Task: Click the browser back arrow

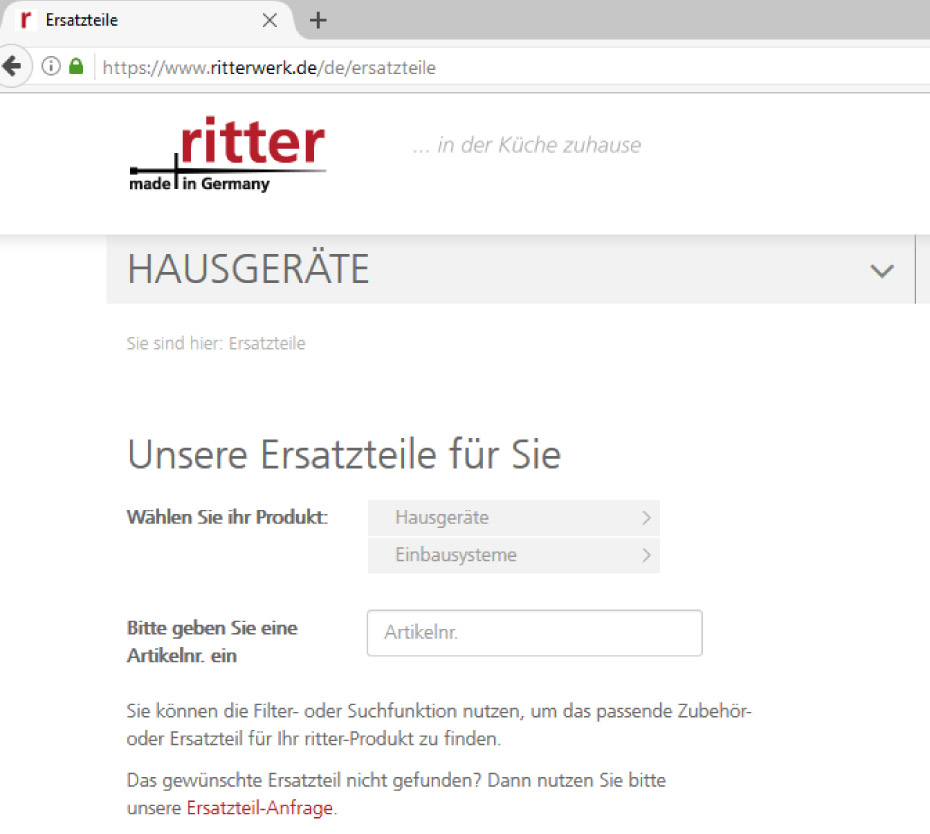Action: coord(11,67)
